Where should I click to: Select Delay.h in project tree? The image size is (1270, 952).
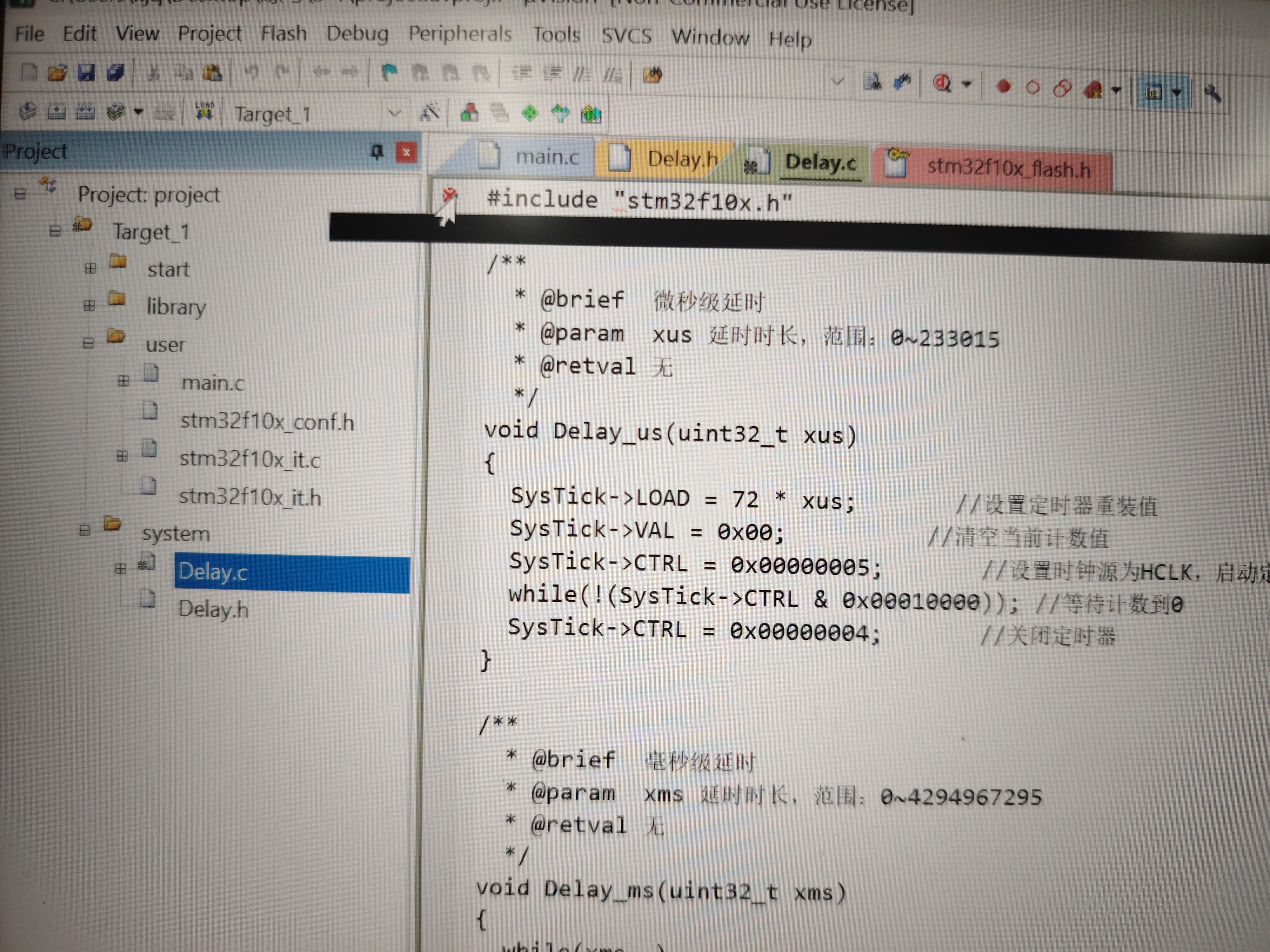point(213,609)
